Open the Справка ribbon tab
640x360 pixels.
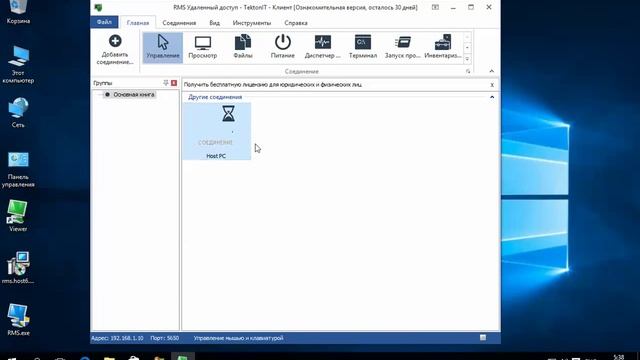(x=296, y=23)
